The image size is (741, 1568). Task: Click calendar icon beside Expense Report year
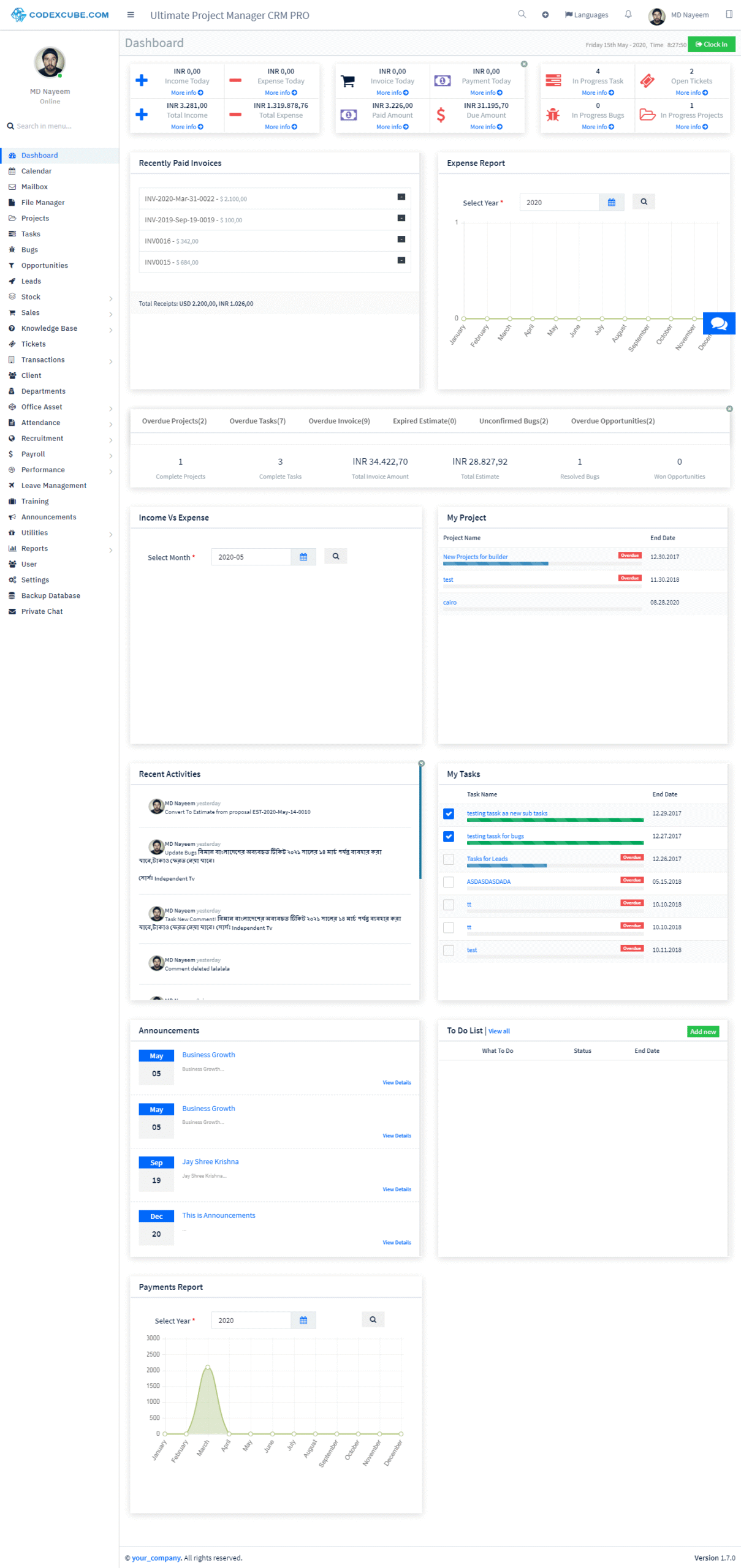pos(611,202)
